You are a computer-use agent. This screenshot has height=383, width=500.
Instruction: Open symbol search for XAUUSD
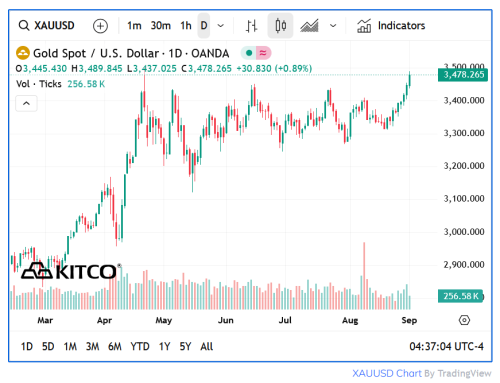coord(47,26)
